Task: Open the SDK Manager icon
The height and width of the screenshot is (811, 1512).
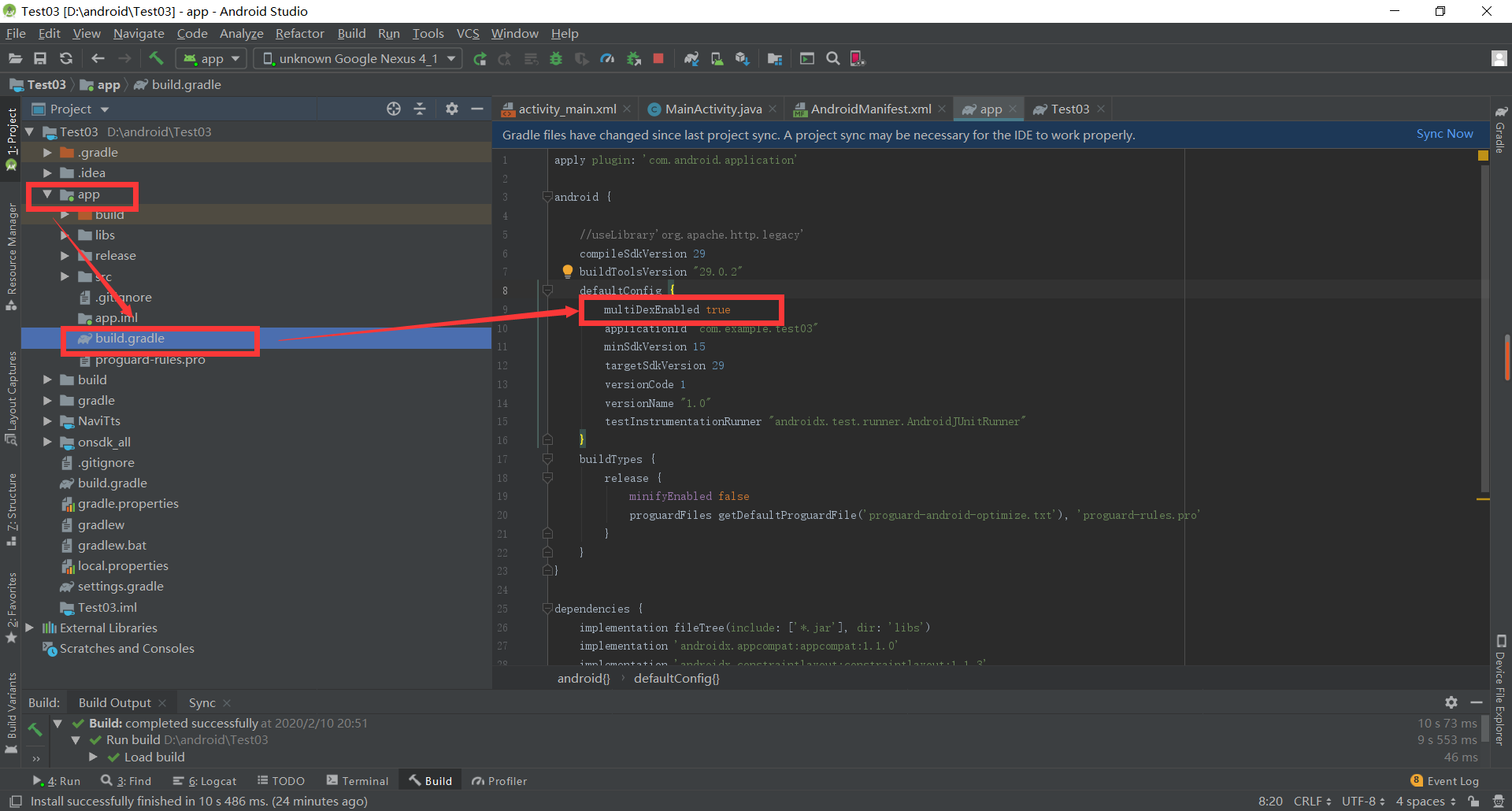Action: (x=742, y=58)
